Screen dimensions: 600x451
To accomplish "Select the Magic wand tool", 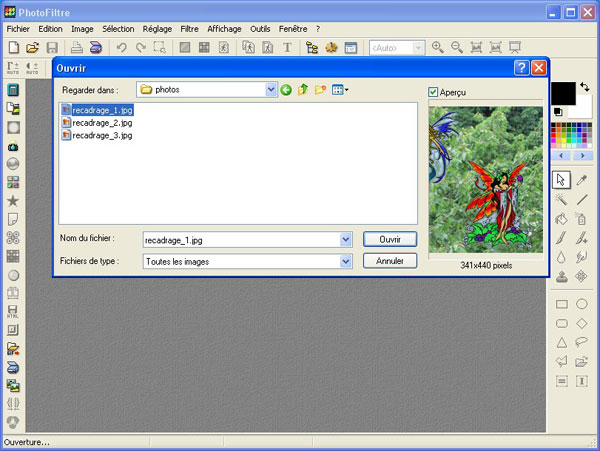I will pyautogui.click(x=561, y=199).
